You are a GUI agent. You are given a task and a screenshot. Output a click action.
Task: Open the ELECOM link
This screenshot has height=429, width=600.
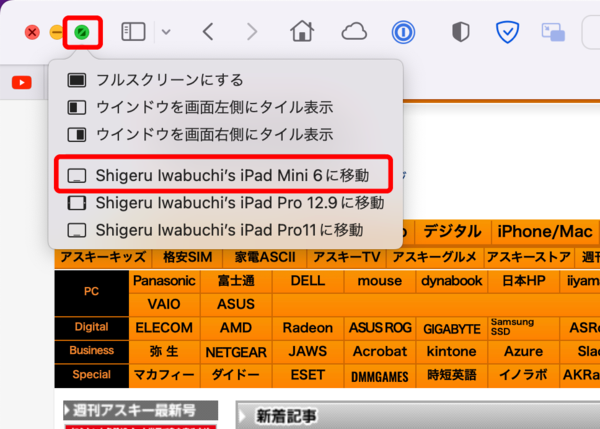(164, 328)
